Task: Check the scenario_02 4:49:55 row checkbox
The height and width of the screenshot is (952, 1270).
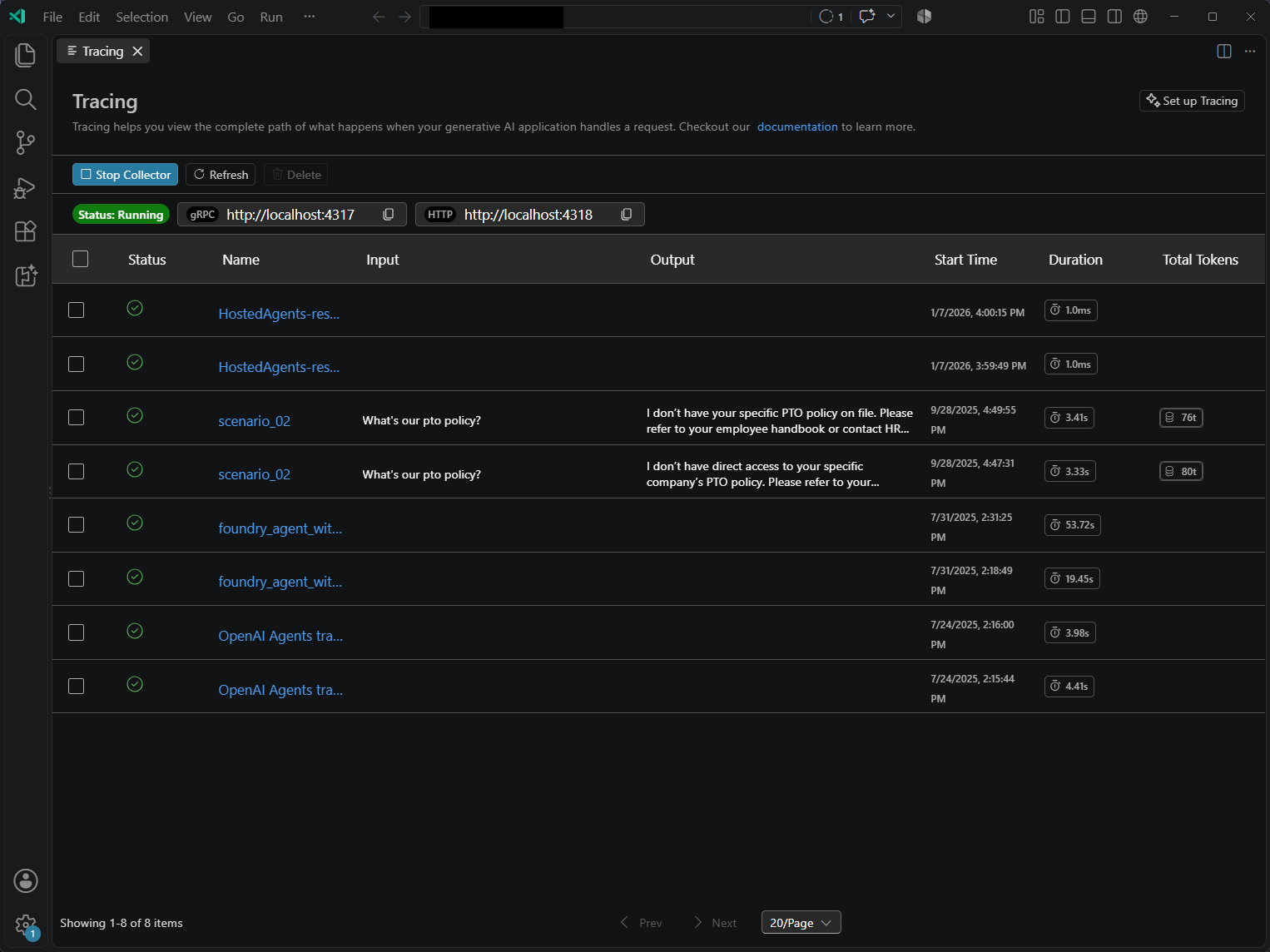Action: 77,418
